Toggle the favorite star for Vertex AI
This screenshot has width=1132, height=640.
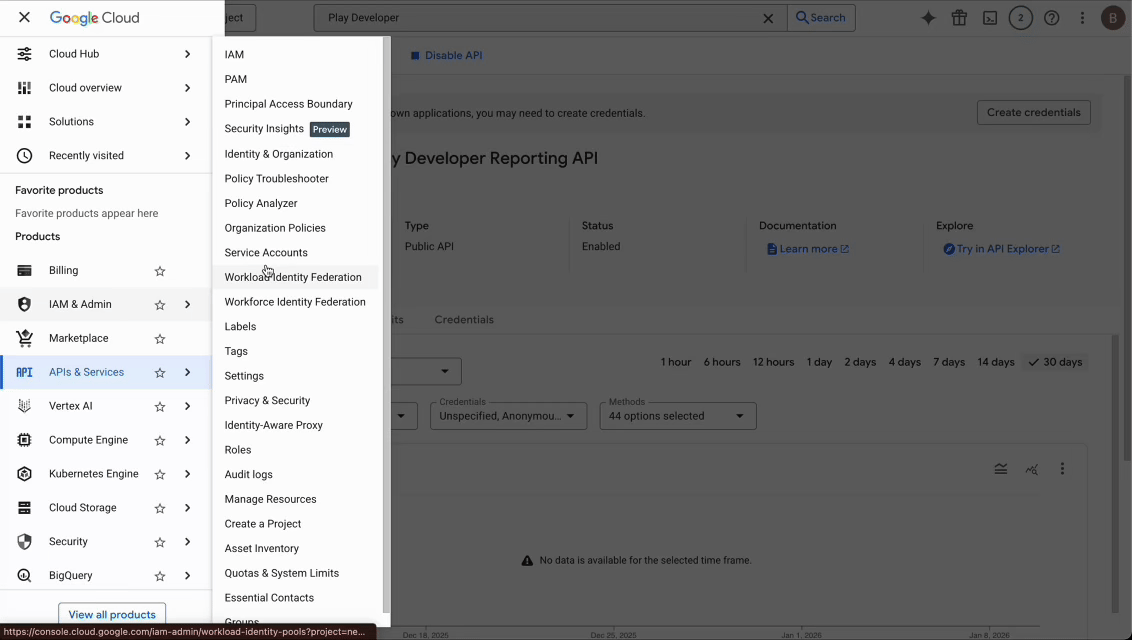[x=159, y=406]
